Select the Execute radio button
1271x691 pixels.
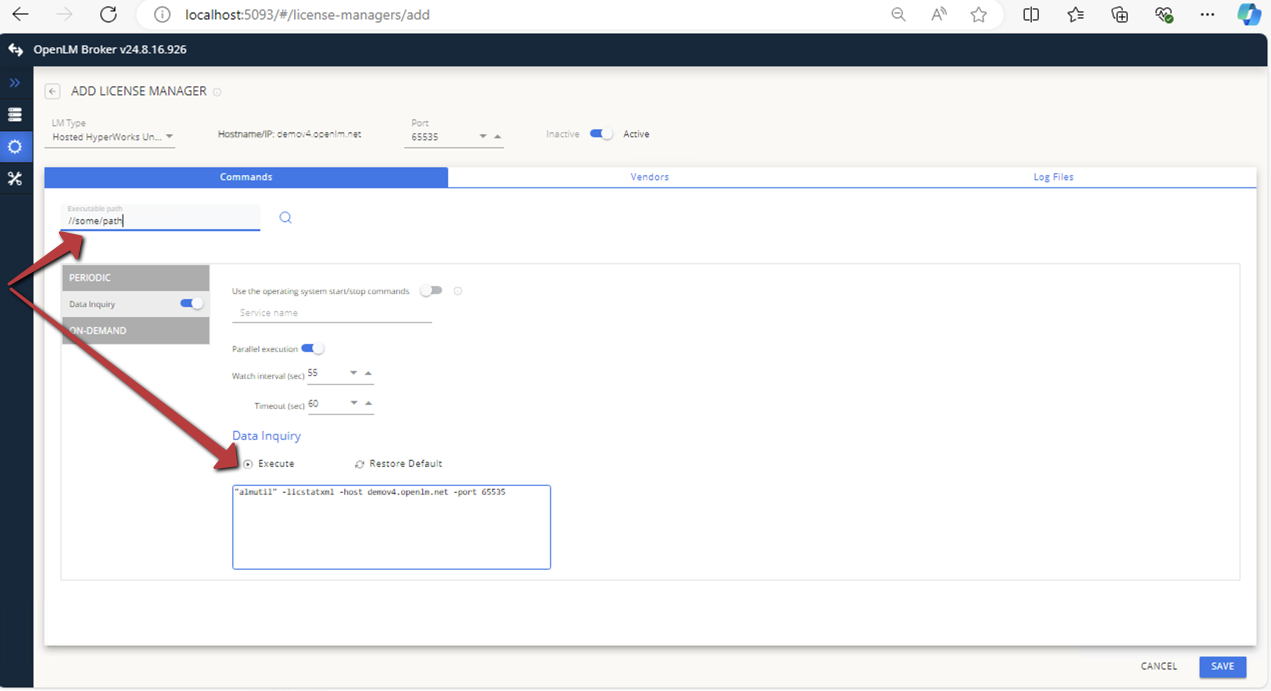tap(247, 463)
